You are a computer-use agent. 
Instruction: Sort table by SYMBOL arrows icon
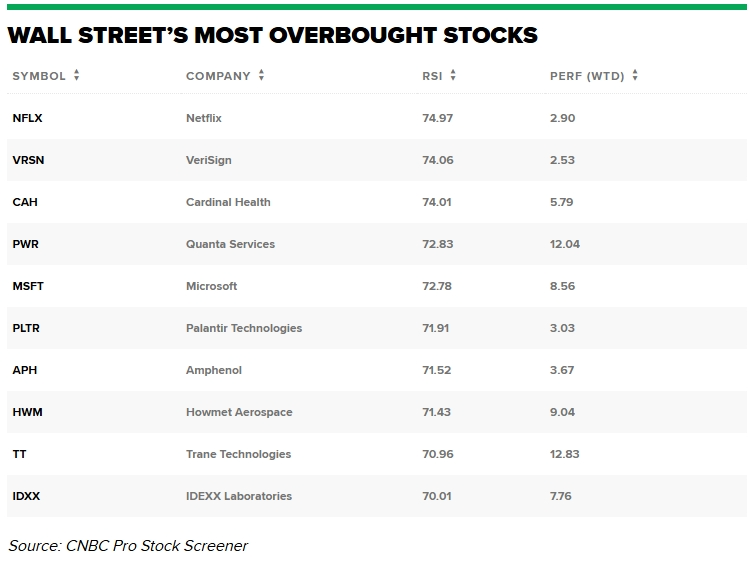coord(77,76)
